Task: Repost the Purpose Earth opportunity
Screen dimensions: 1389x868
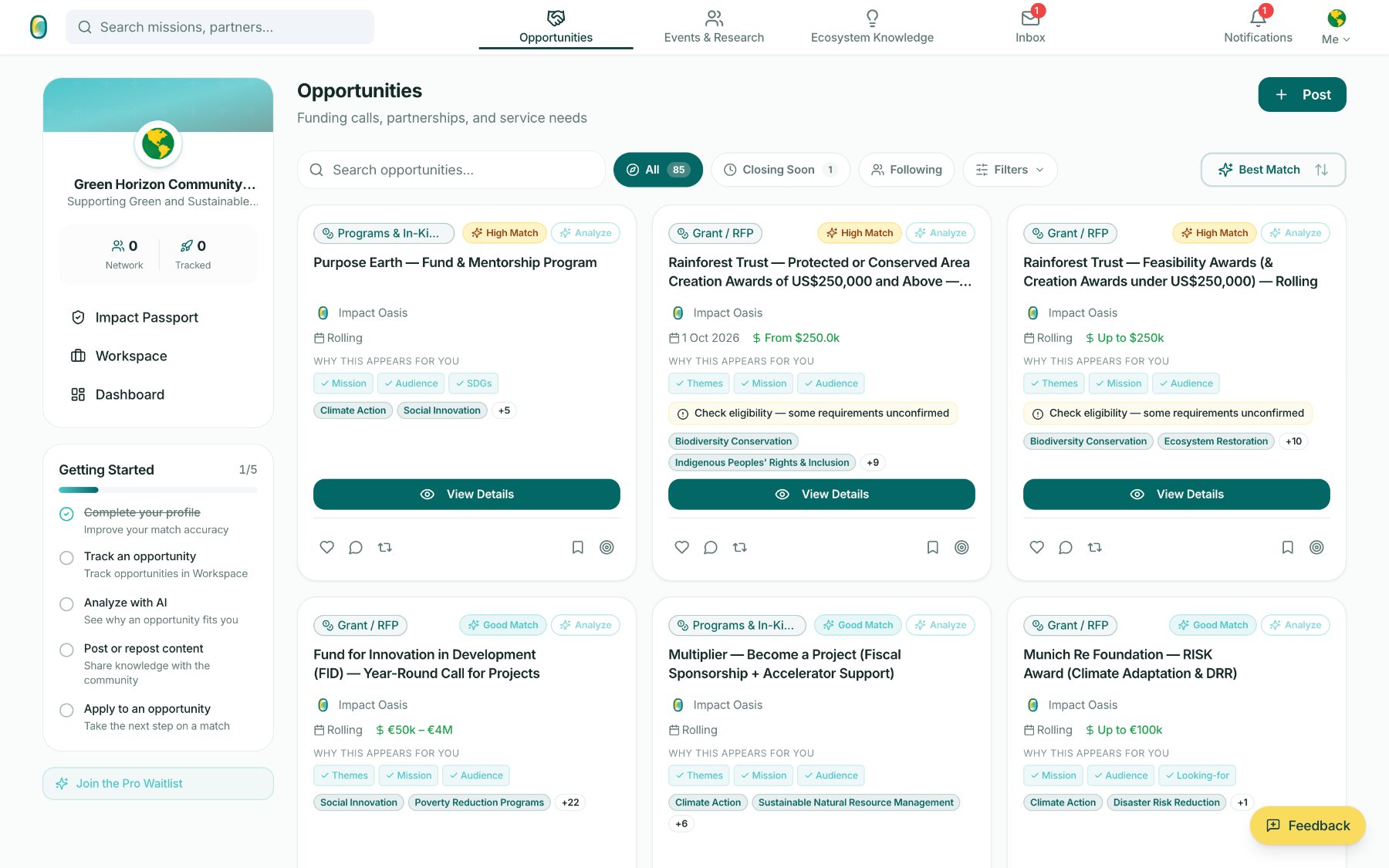Action: pyautogui.click(x=385, y=547)
